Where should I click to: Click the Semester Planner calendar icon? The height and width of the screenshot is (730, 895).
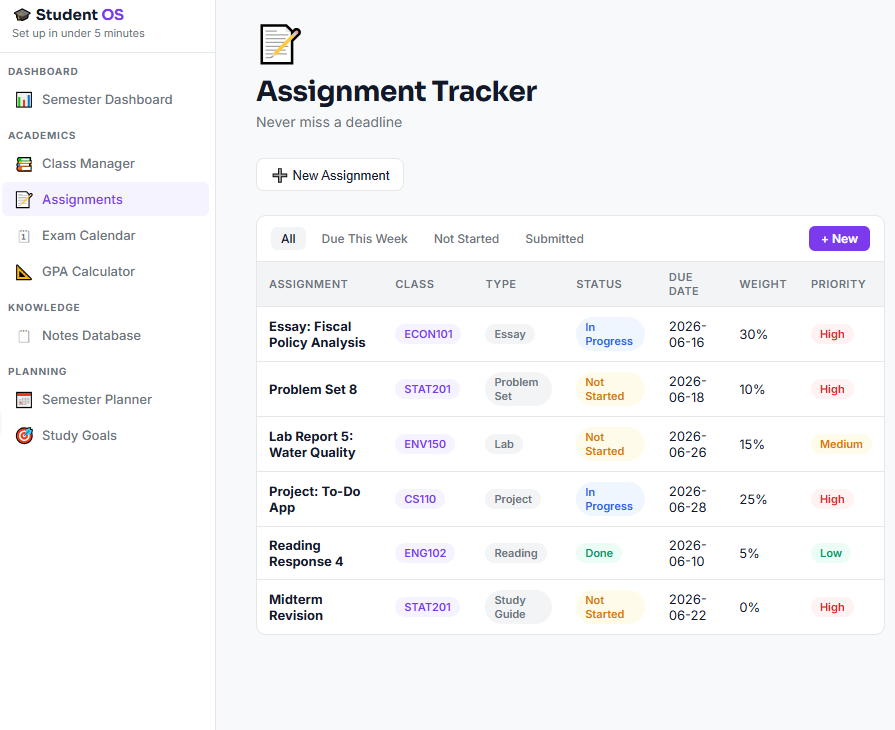pyautogui.click(x=24, y=400)
